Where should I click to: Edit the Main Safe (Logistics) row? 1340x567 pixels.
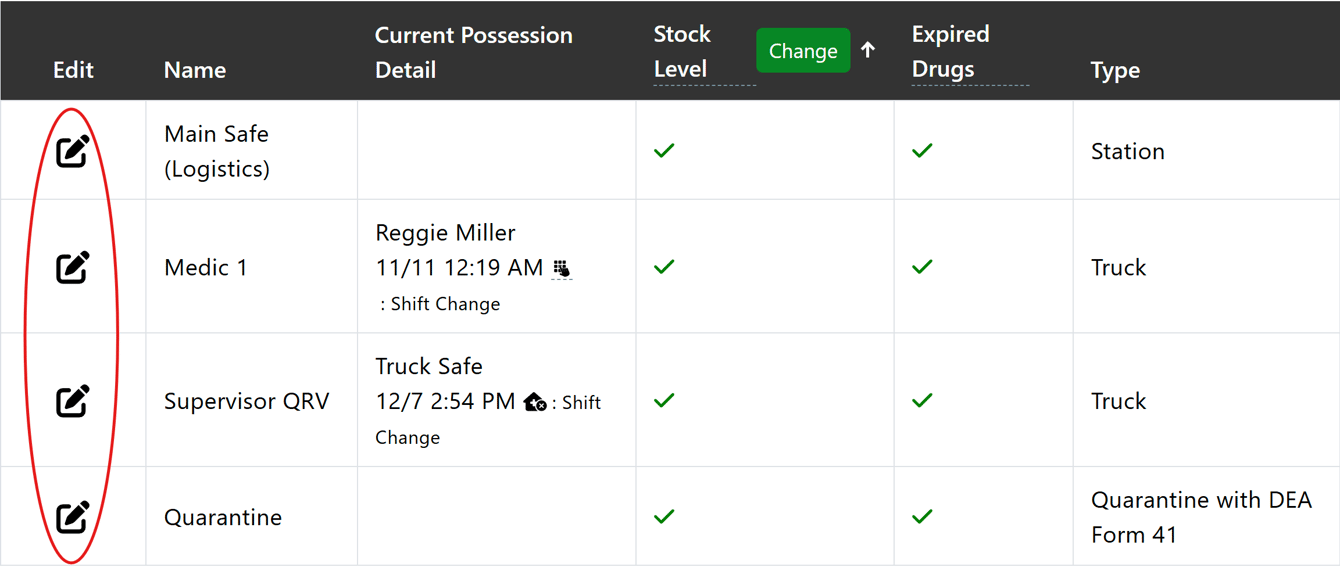[73, 151]
